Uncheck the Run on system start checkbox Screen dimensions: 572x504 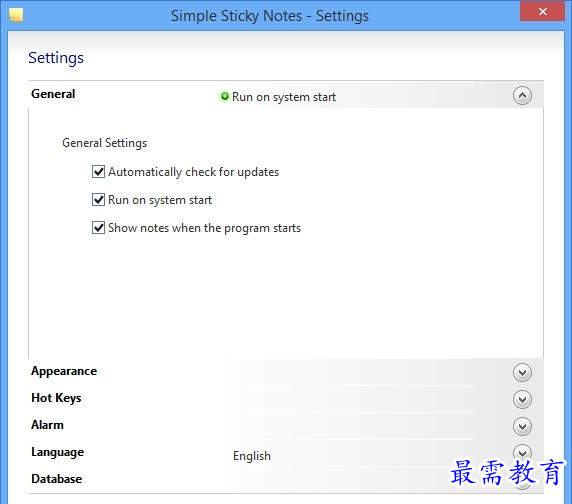(98, 200)
